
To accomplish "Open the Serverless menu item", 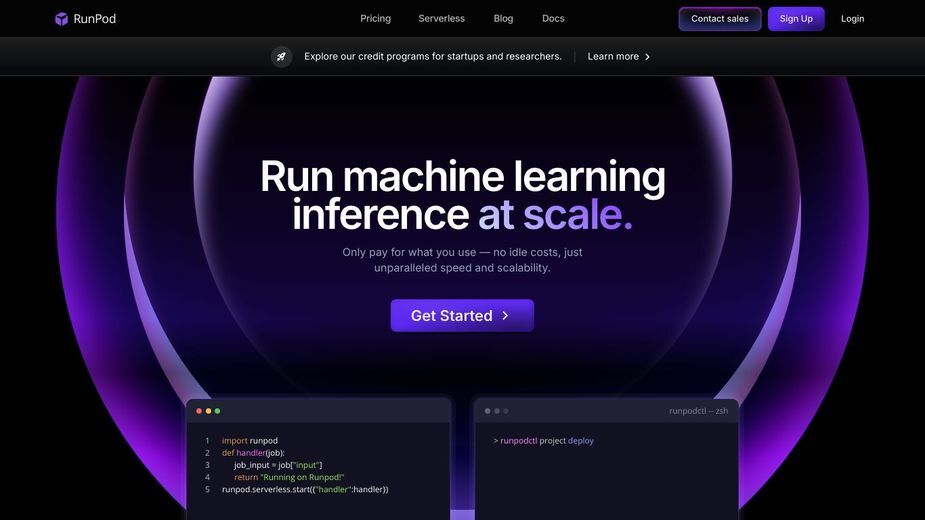I will [441, 18].
